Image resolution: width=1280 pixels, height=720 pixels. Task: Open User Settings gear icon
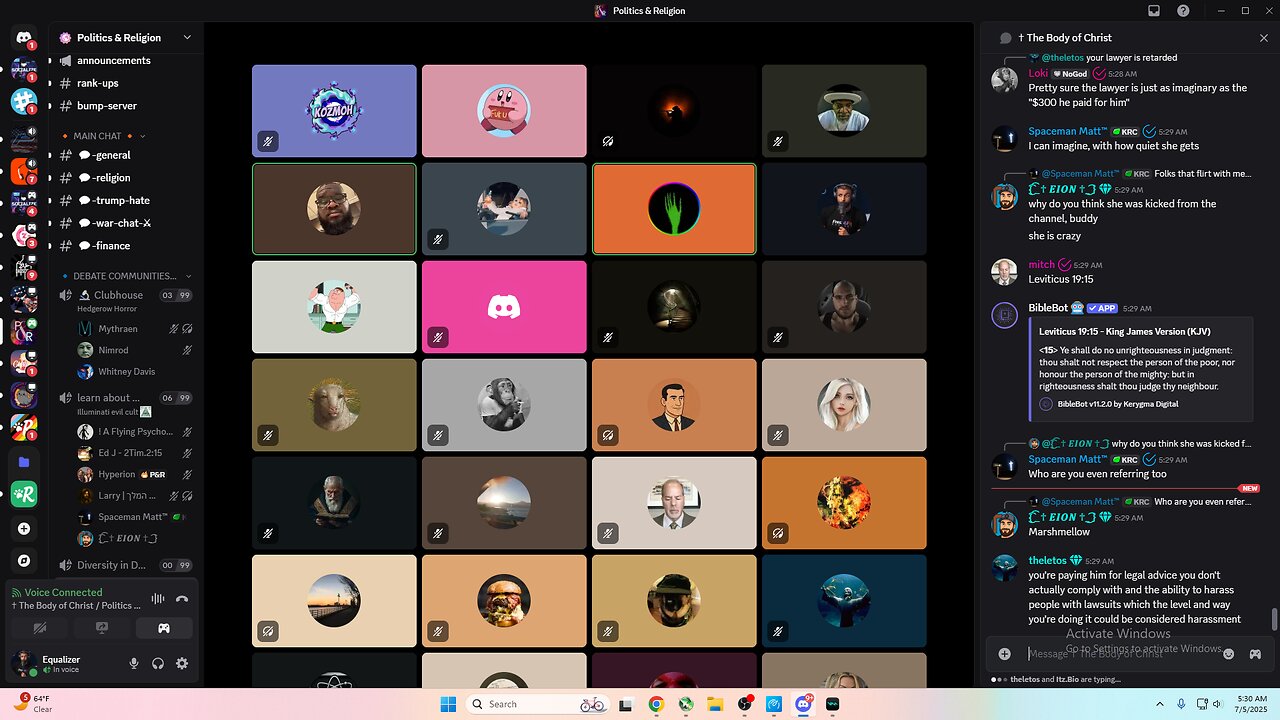click(182, 663)
